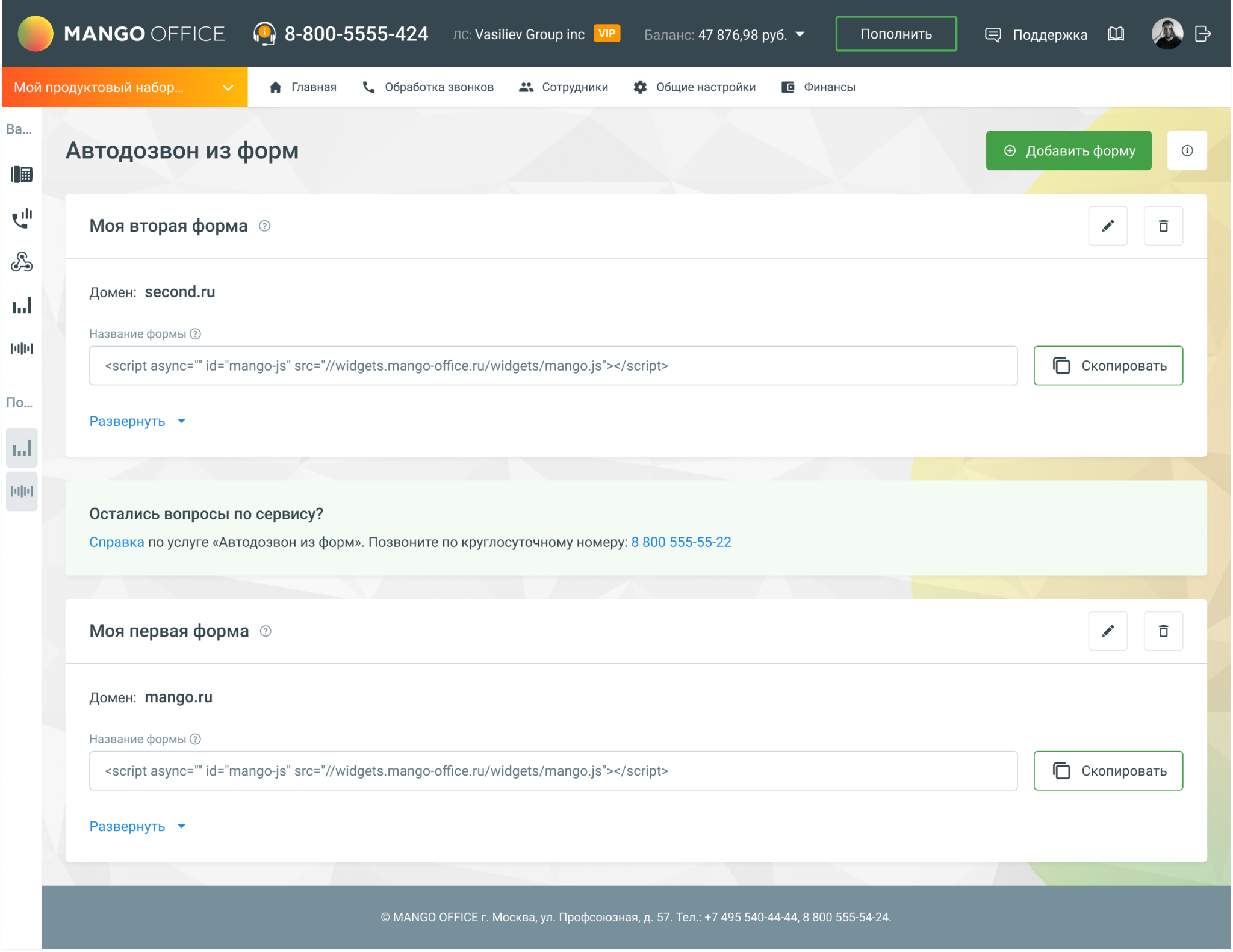Open 'Мой продуктовый набор' dropdown
1233x952 pixels.
click(x=124, y=87)
